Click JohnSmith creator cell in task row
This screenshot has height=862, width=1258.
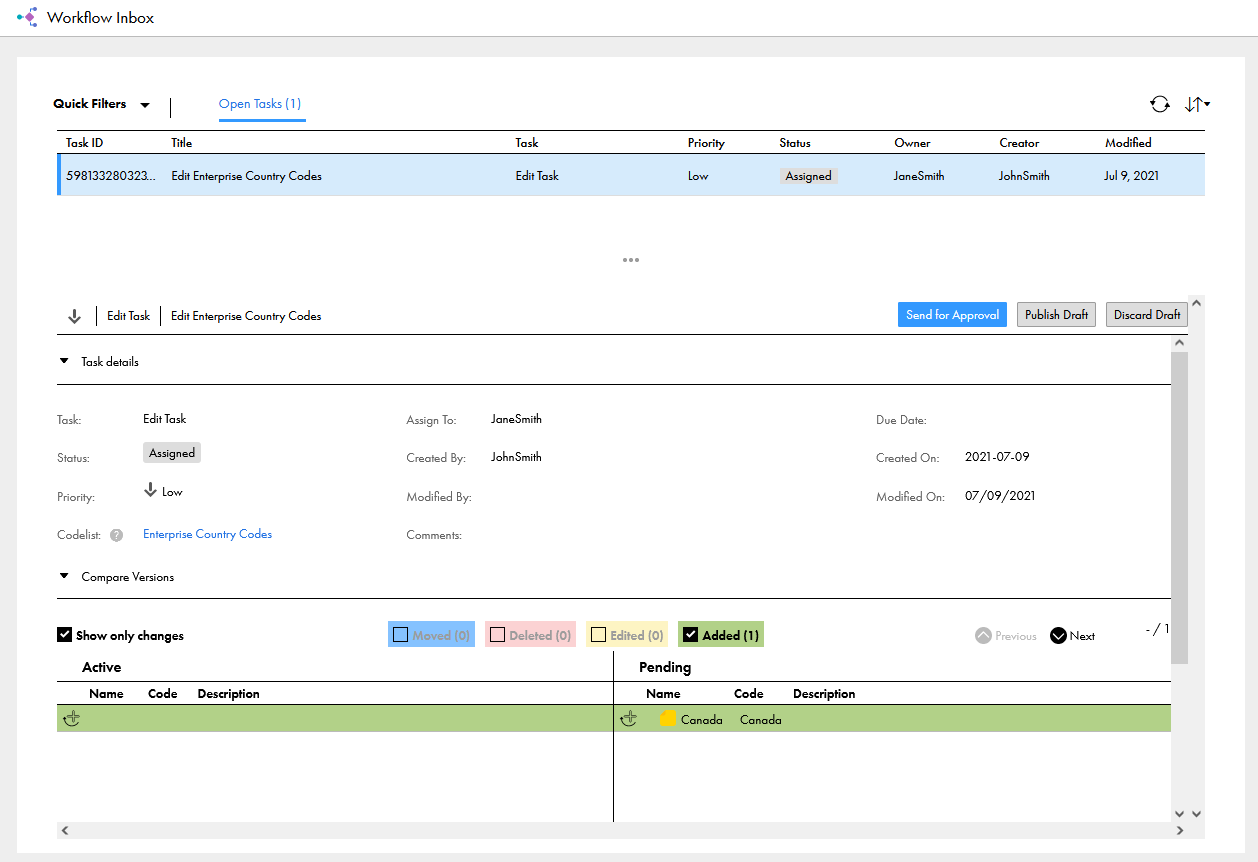pos(1024,176)
